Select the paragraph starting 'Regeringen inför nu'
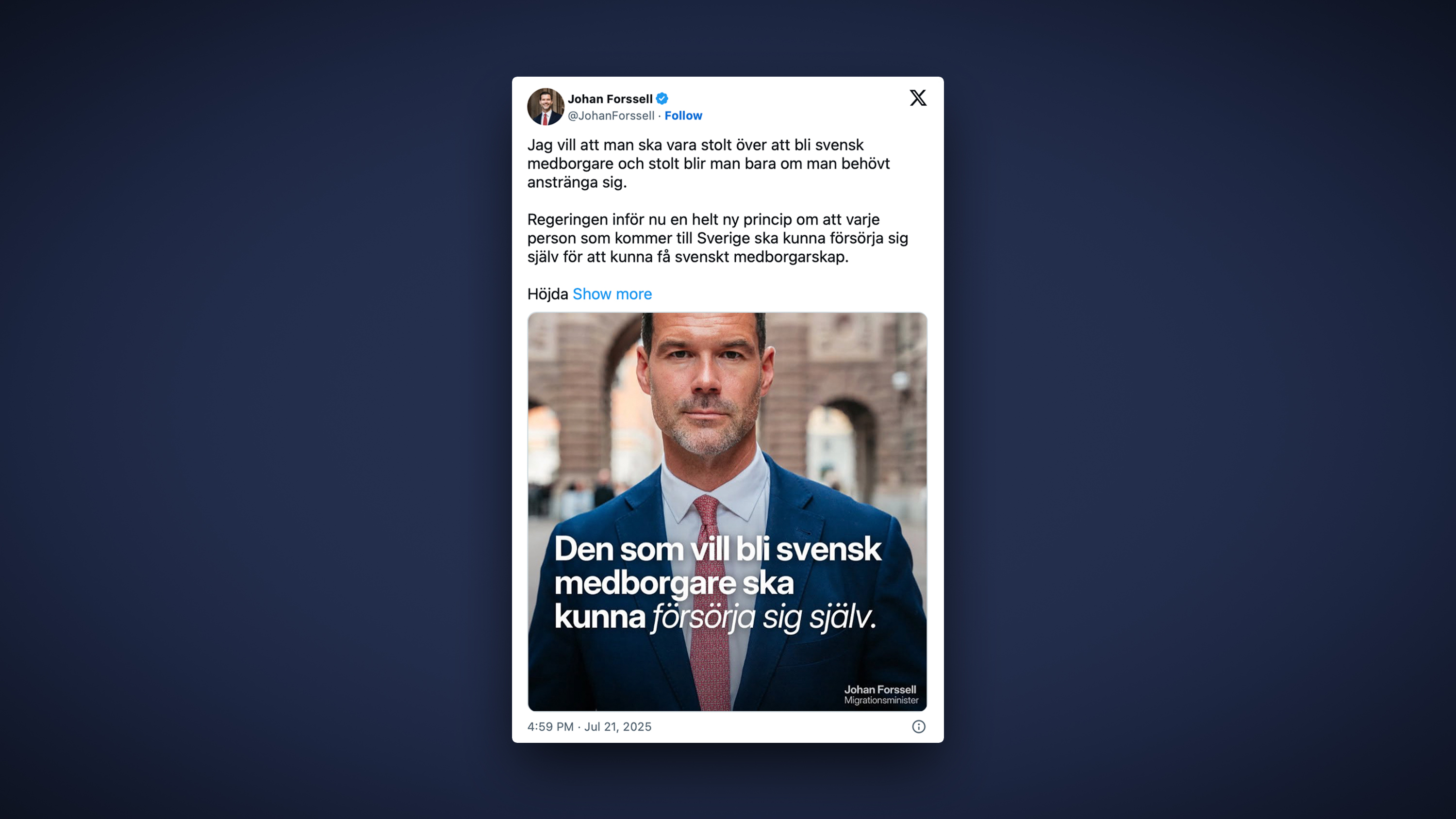 pyautogui.click(x=717, y=238)
